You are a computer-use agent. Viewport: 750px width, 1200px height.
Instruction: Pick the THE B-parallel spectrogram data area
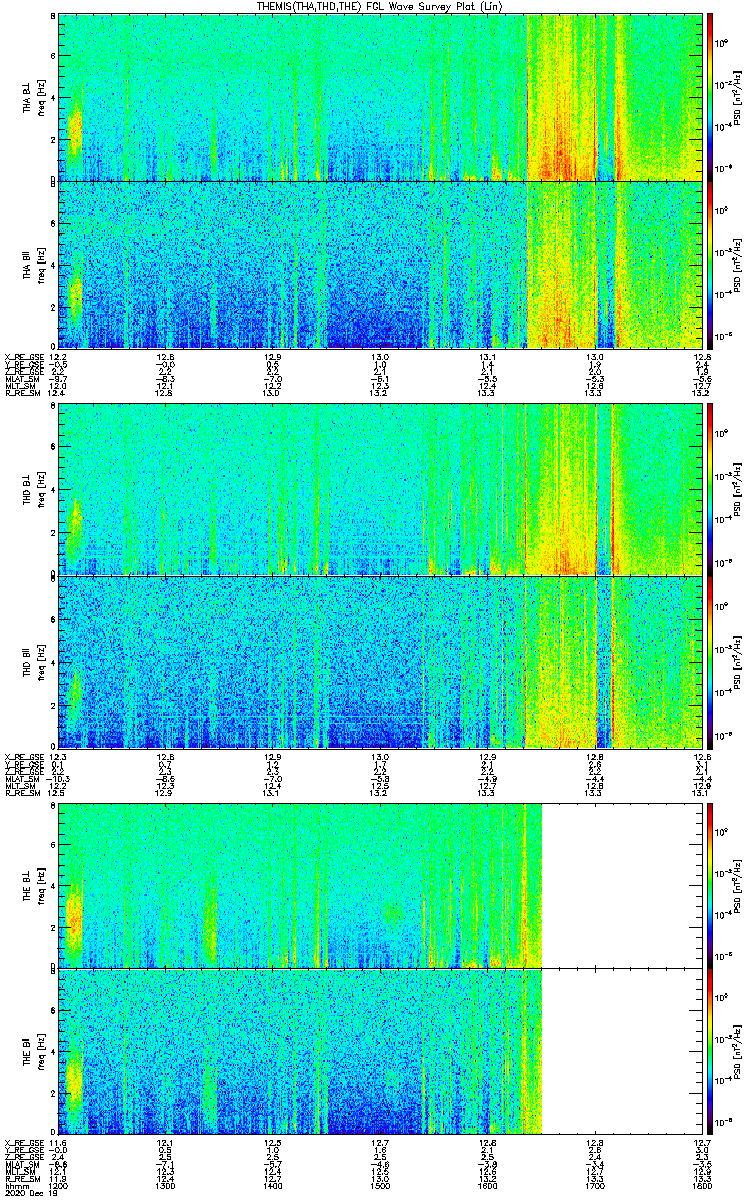300,1050
